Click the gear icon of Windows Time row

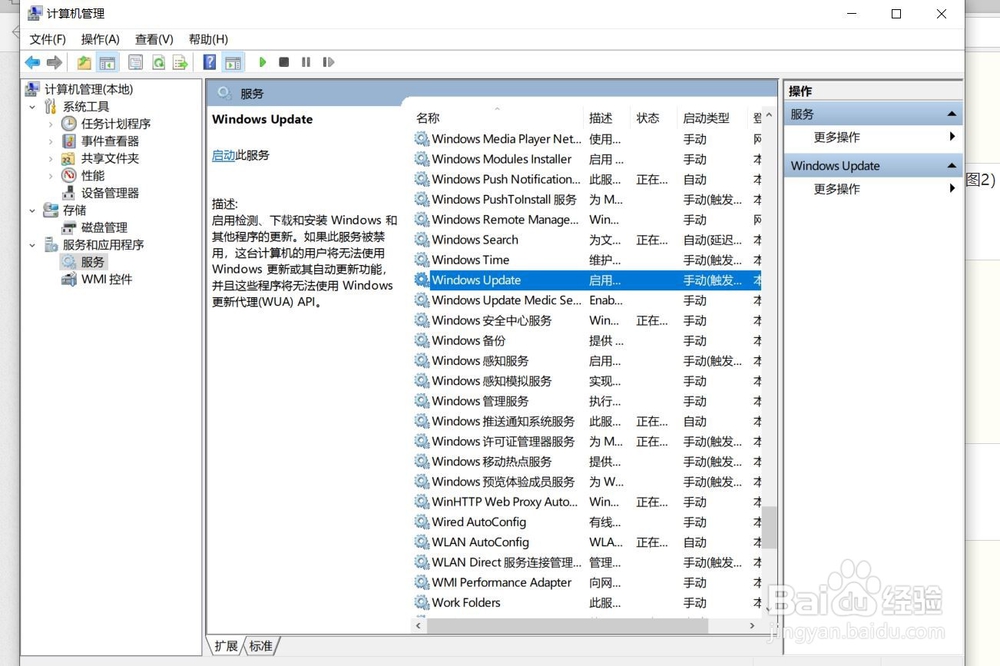click(422, 260)
